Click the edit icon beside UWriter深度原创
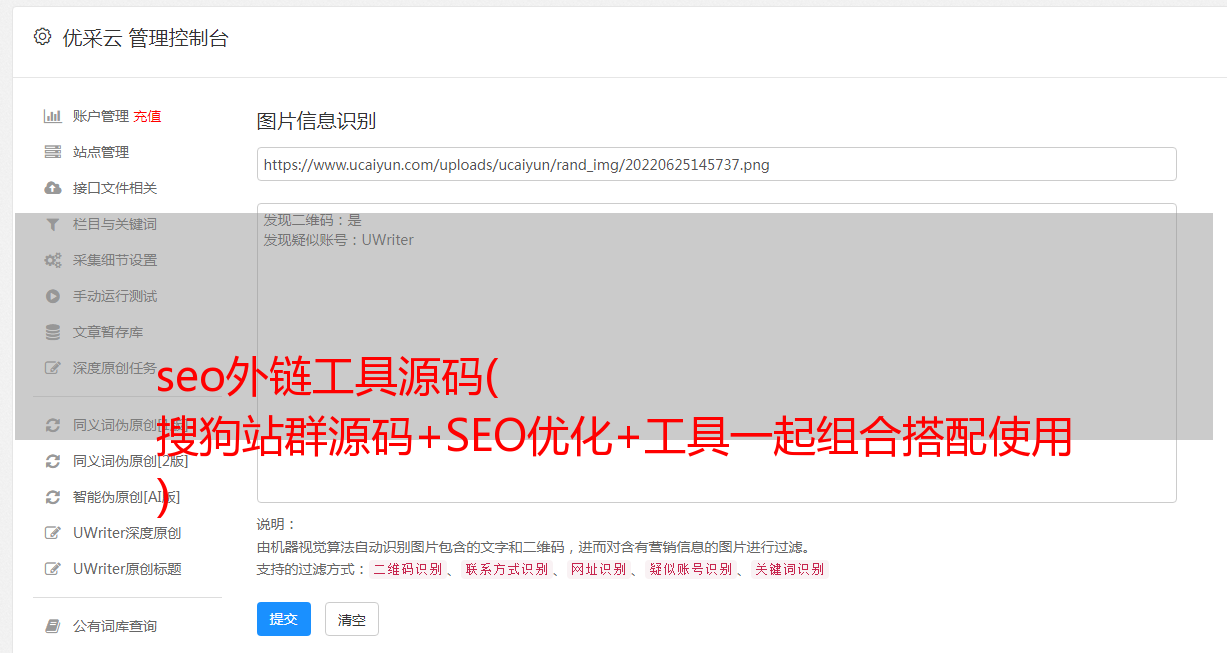 click(x=53, y=533)
